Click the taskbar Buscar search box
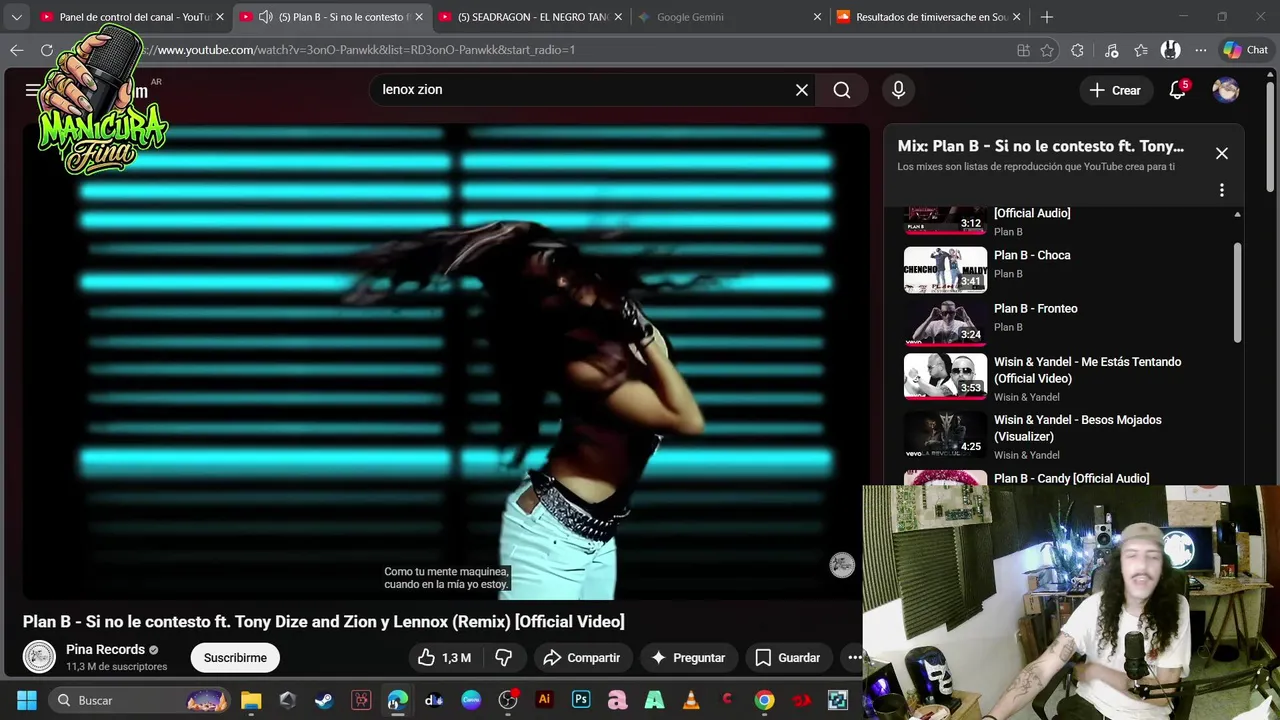Viewport: 1280px width, 720px height. [140, 700]
